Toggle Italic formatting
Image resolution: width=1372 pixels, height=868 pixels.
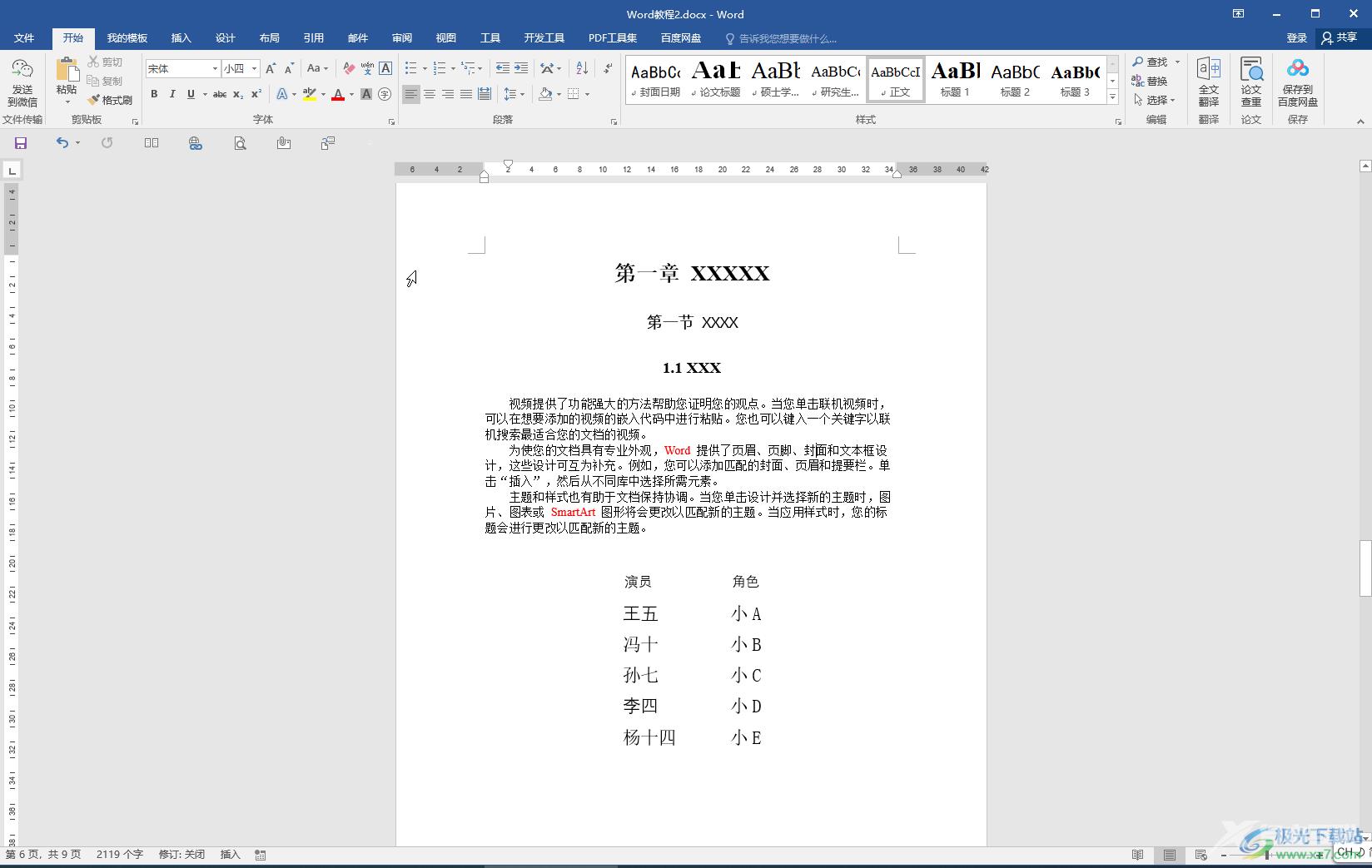tap(172, 94)
